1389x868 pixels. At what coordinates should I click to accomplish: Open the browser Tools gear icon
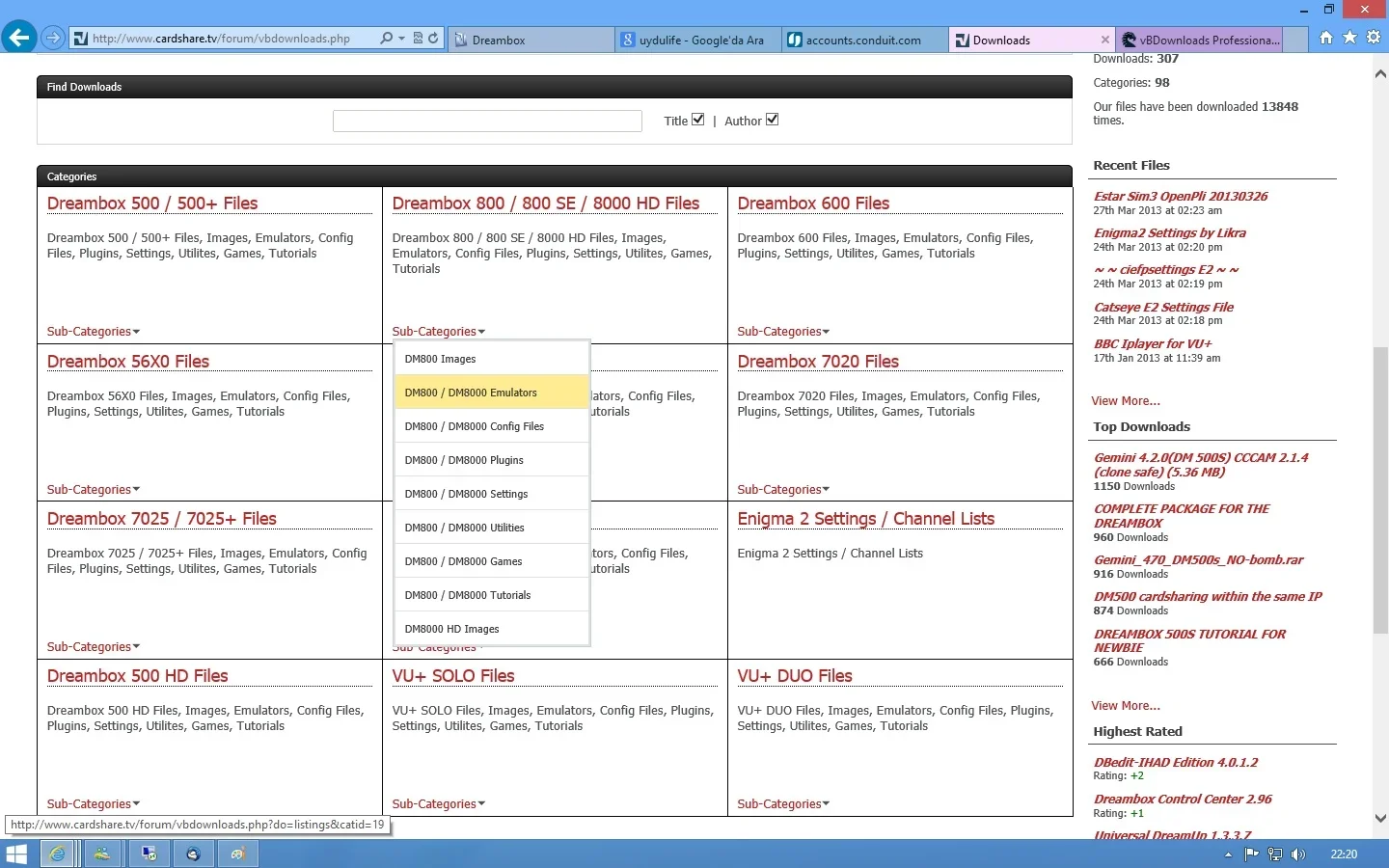point(1374,38)
